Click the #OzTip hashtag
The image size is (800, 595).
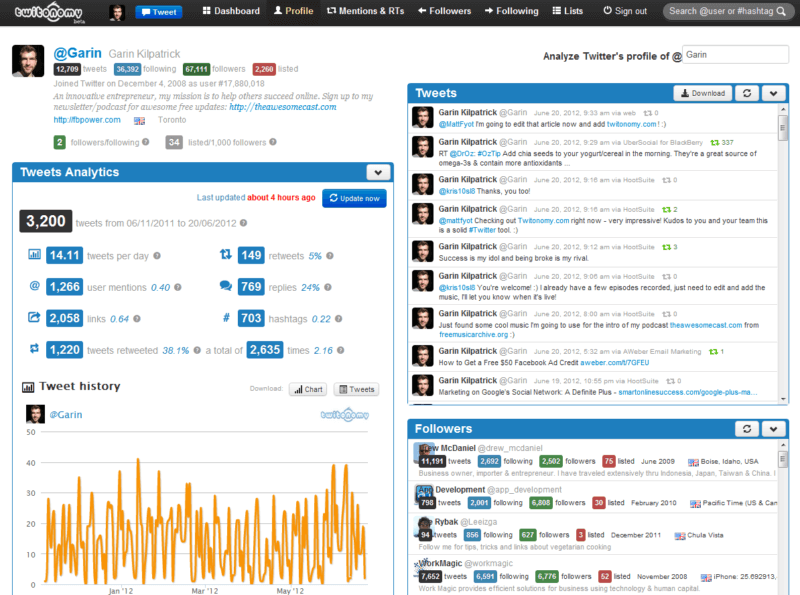pyautogui.click(x=489, y=154)
